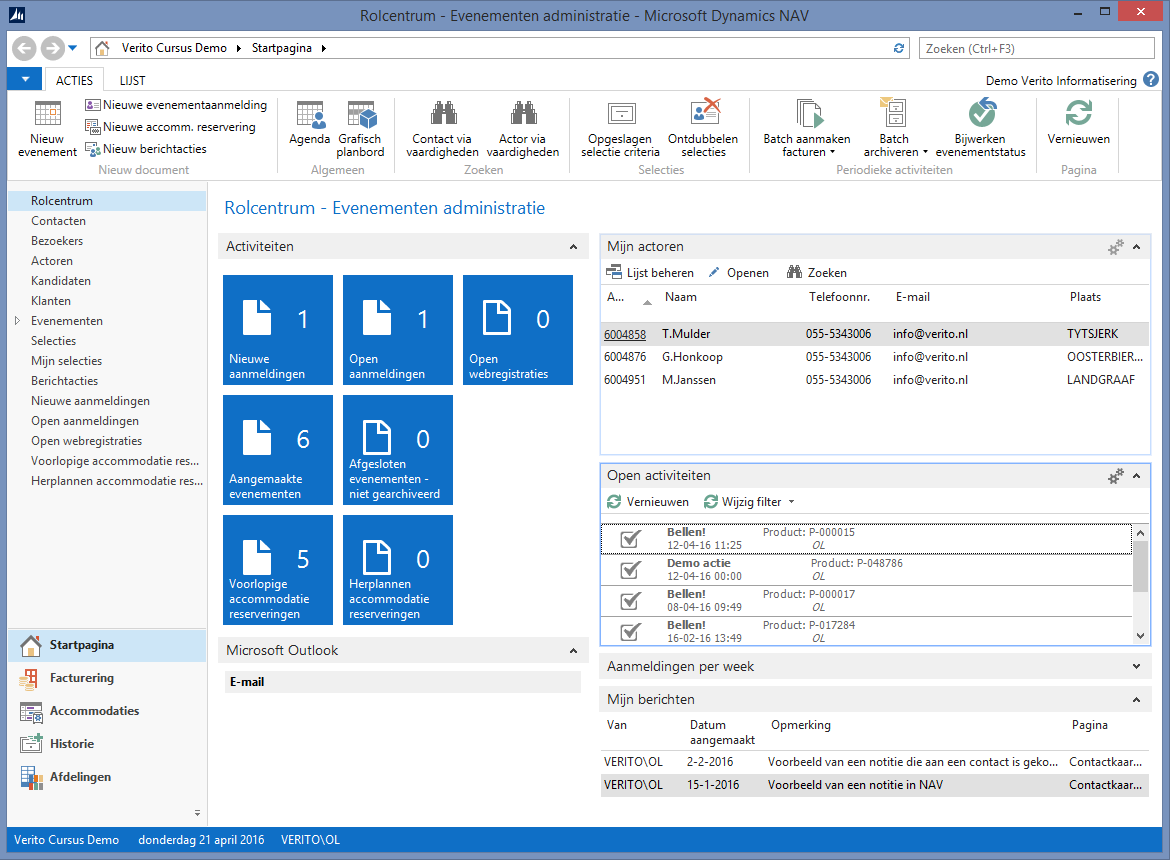Search Actor via vaardigheden
Screen dimensions: 1170x860
523,128
